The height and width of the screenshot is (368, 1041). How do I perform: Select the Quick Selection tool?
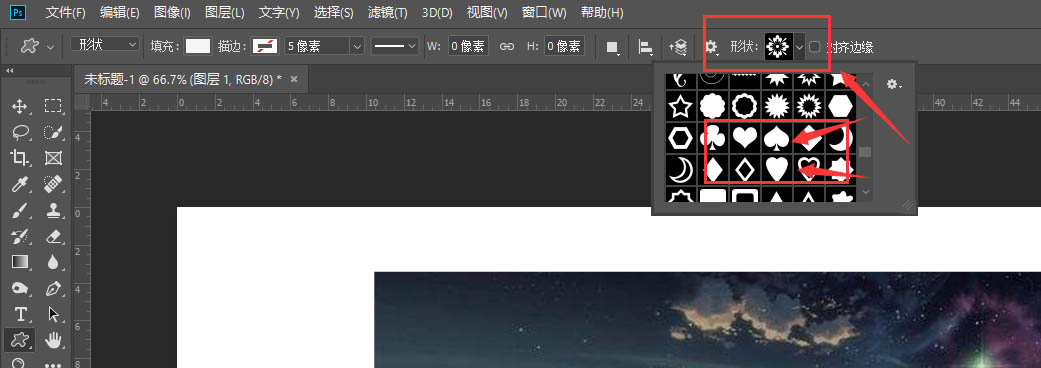(x=53, y=132)
